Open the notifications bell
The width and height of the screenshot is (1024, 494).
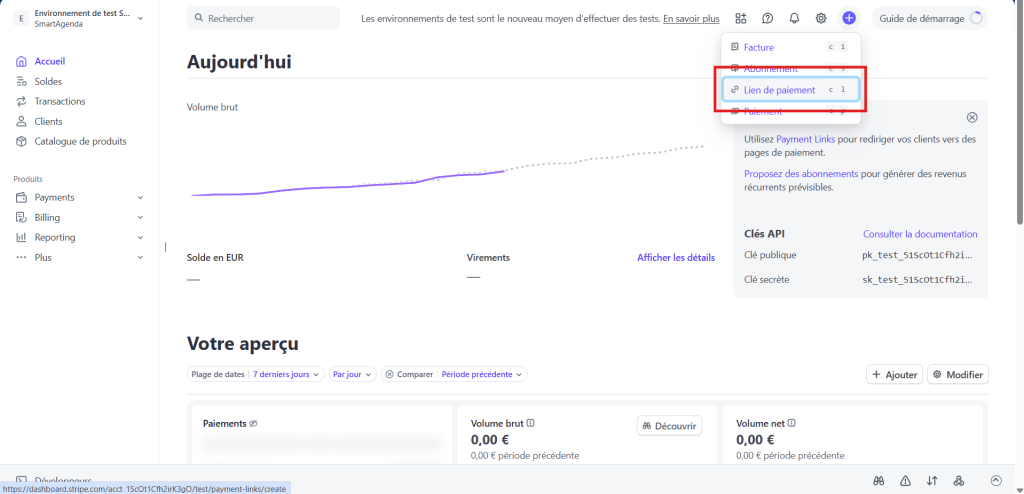pos(794,18)
